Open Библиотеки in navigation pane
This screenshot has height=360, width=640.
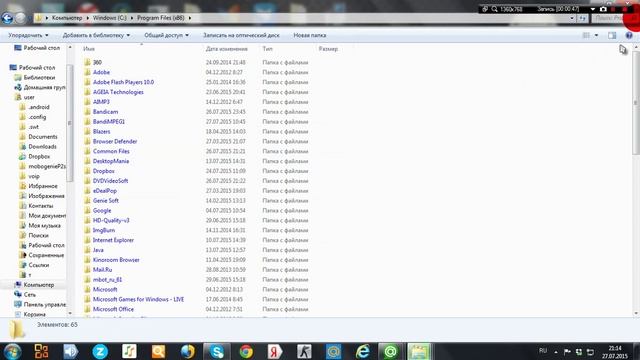[x=39, y=78]
